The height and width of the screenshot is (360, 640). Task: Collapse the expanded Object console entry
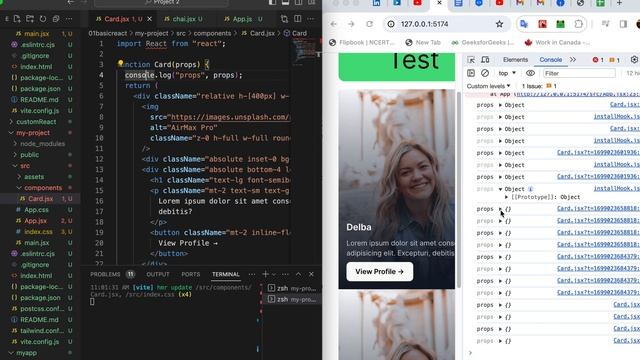point(500,189)
